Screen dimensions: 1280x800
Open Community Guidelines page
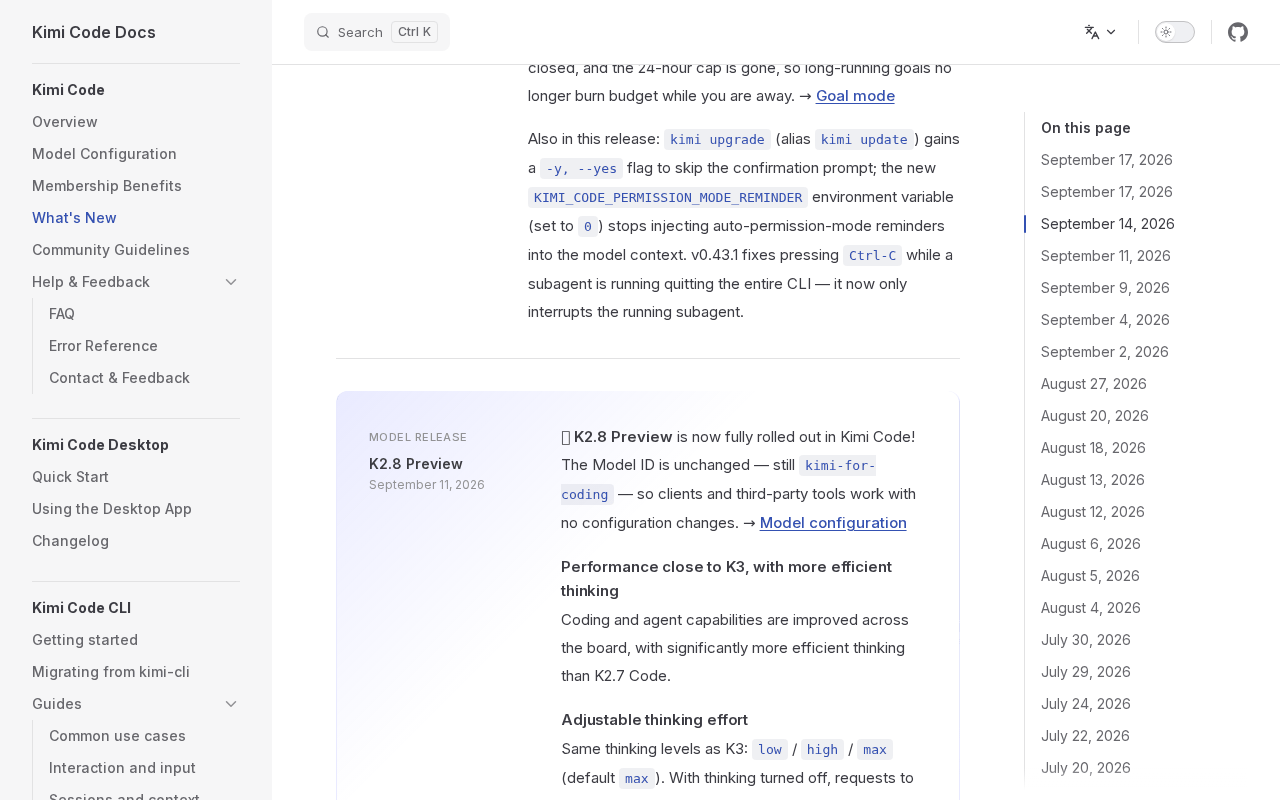point(111,250)
